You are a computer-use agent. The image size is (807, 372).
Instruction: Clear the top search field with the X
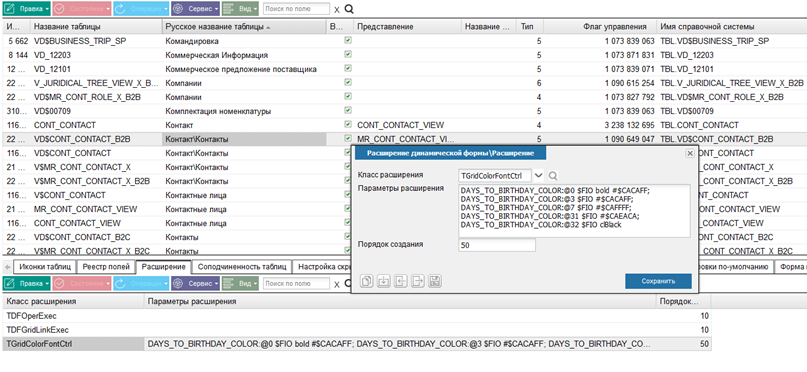click(337, 10)
